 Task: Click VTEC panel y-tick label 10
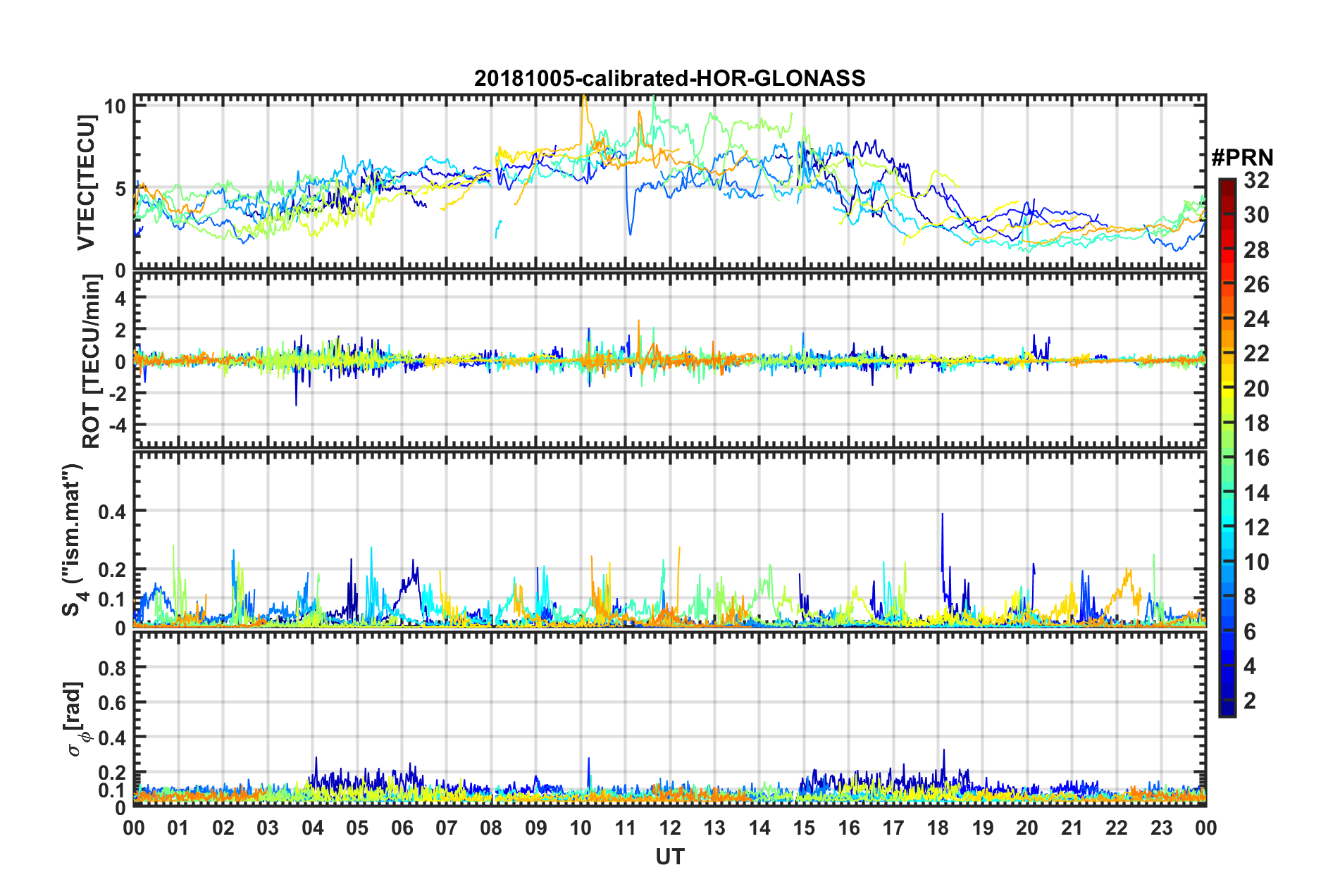[x=115, y=106]
